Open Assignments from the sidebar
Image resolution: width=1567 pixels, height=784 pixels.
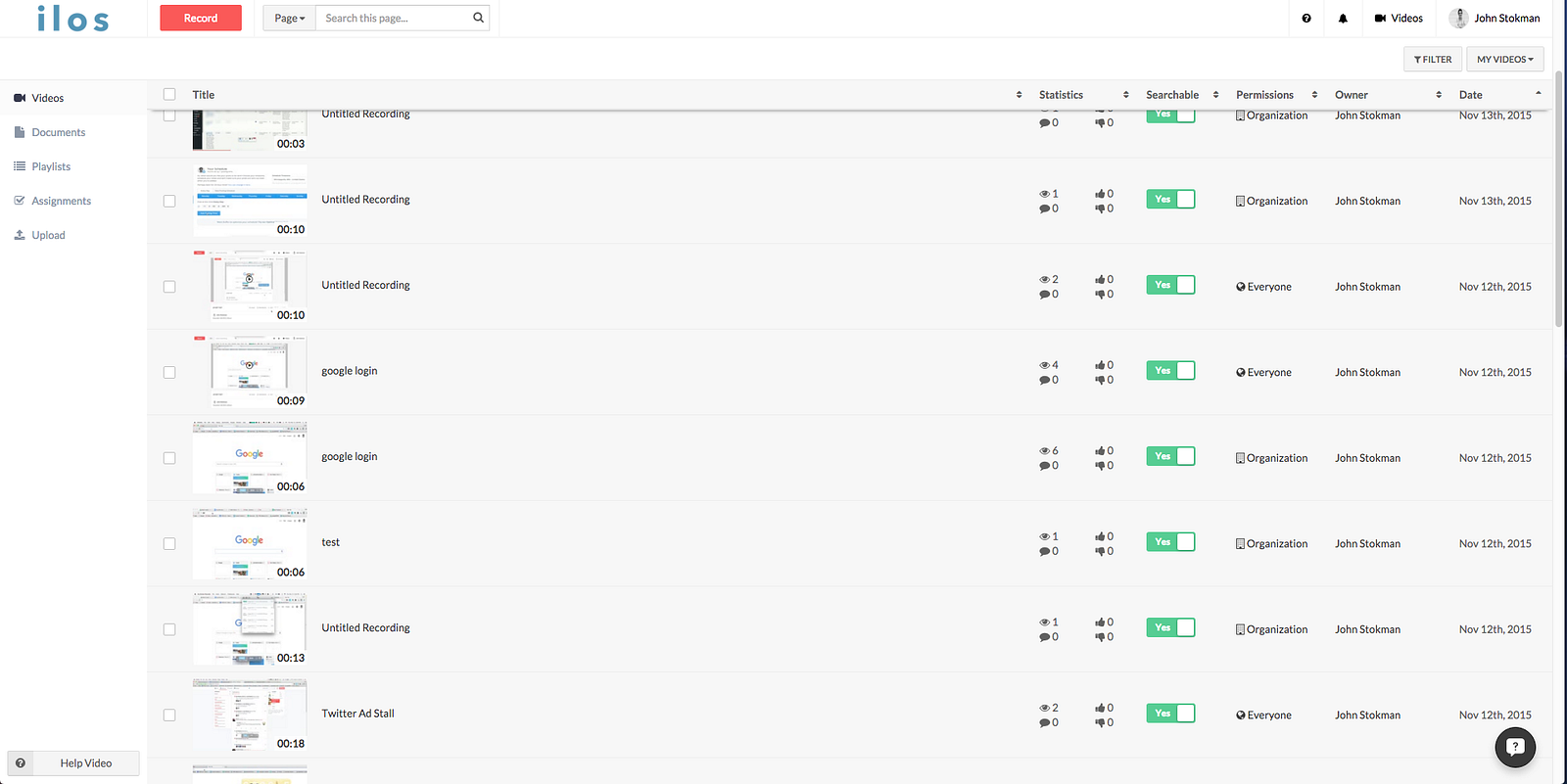61,201
